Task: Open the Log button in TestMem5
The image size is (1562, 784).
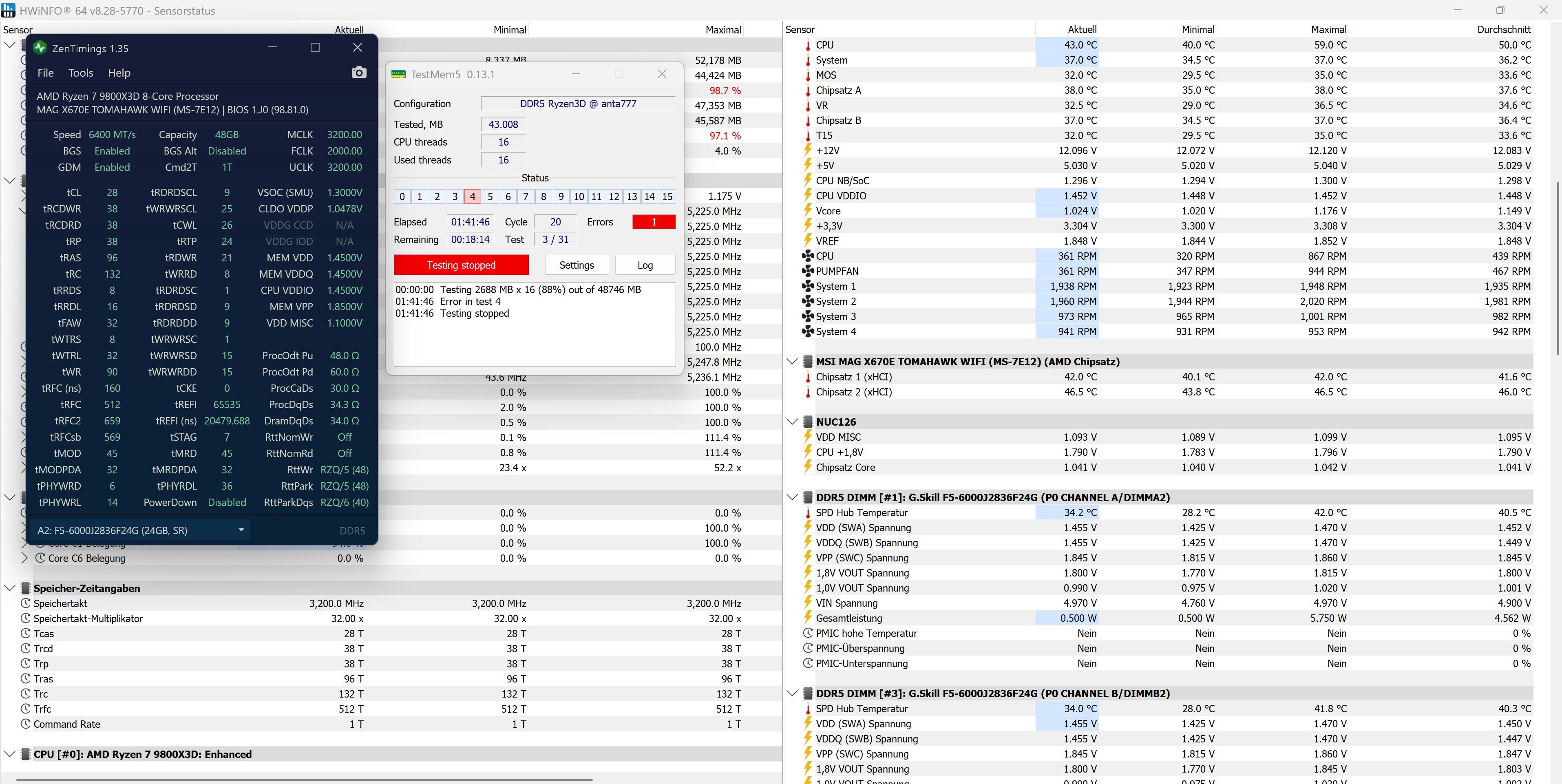Action: point(645,265)
